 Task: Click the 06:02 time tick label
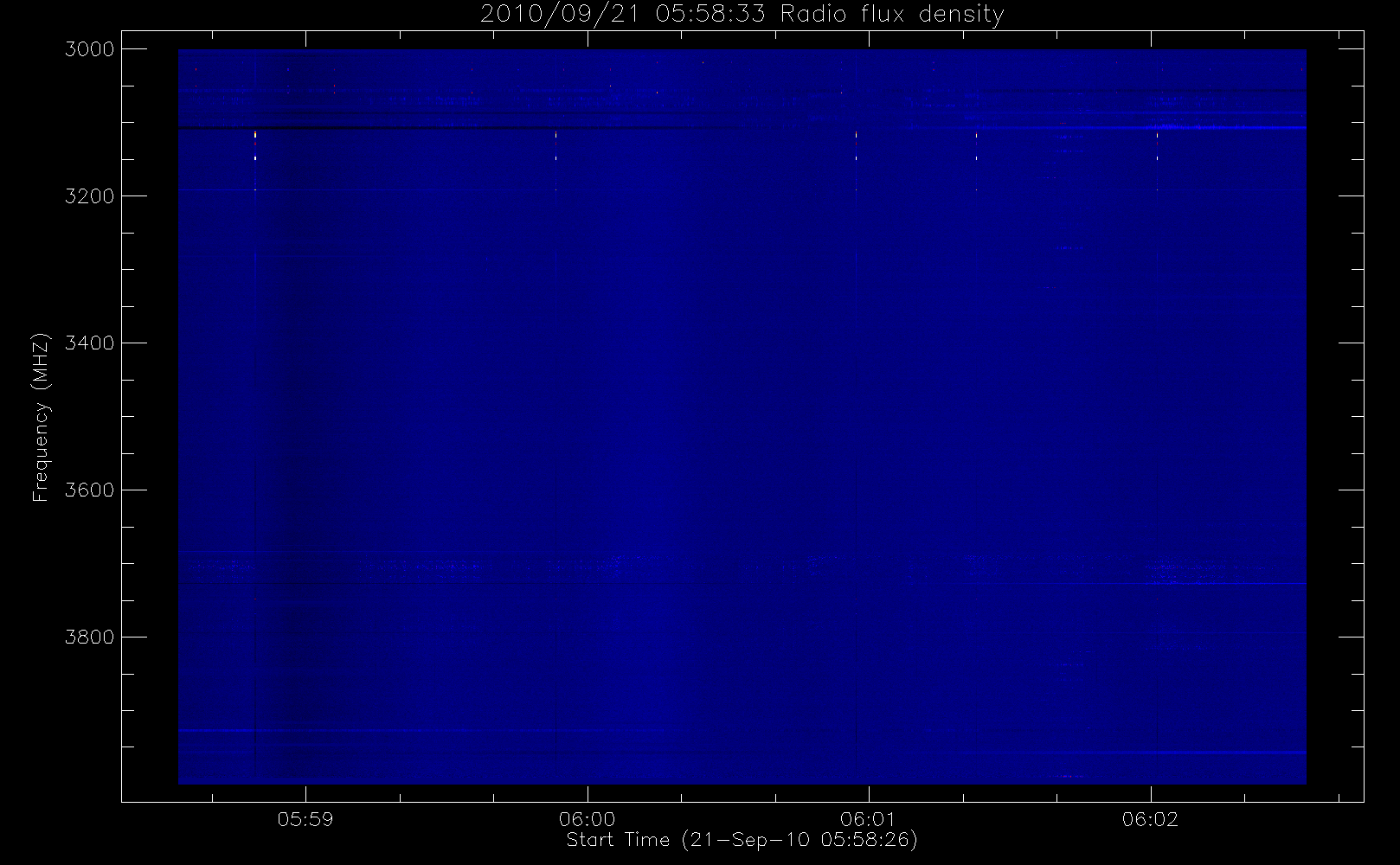point(1151,819)
